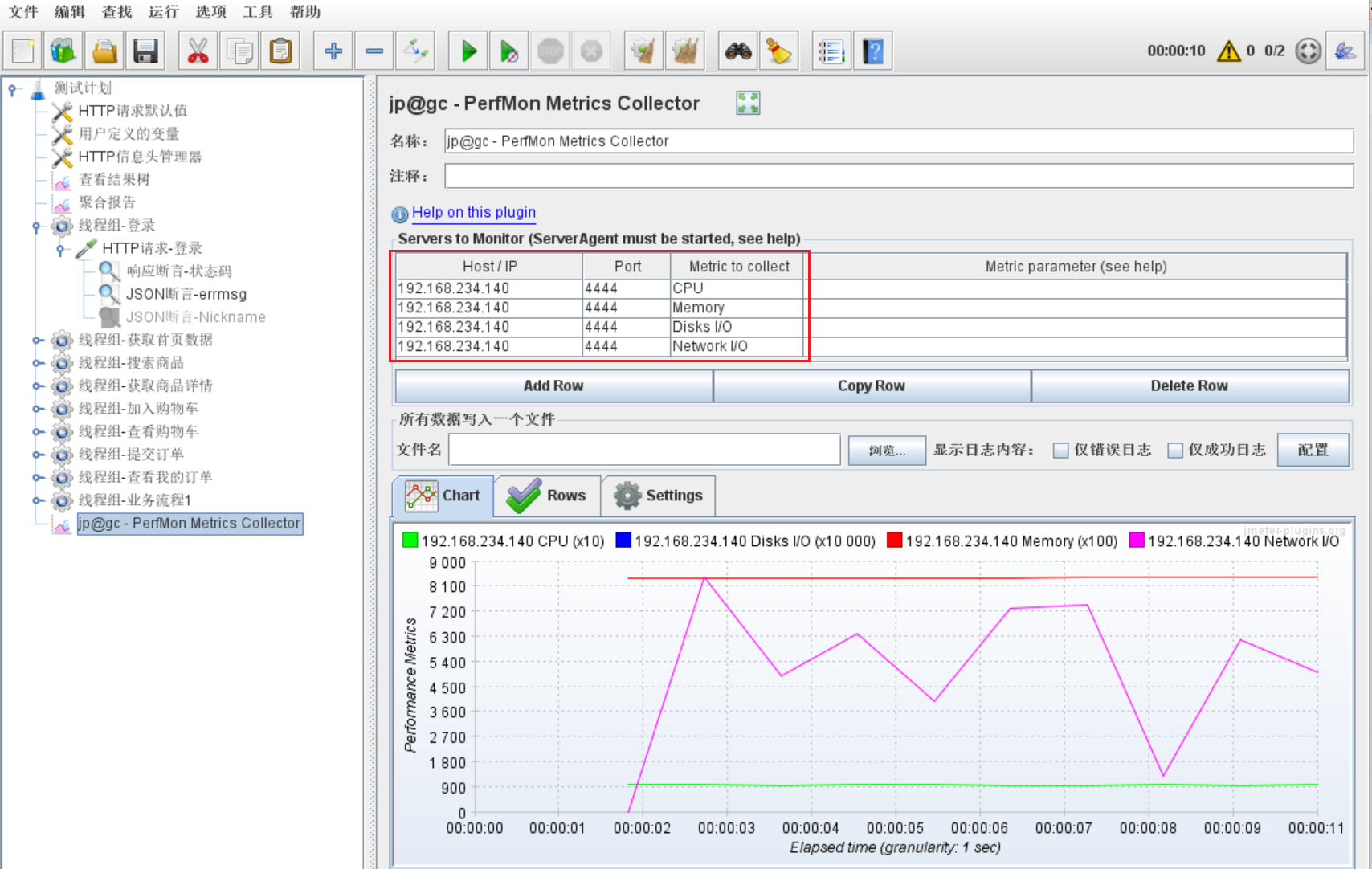Click the Copy toolbar icon
The width and height of the screenshot is (1372, 869).
click(239, 51)
